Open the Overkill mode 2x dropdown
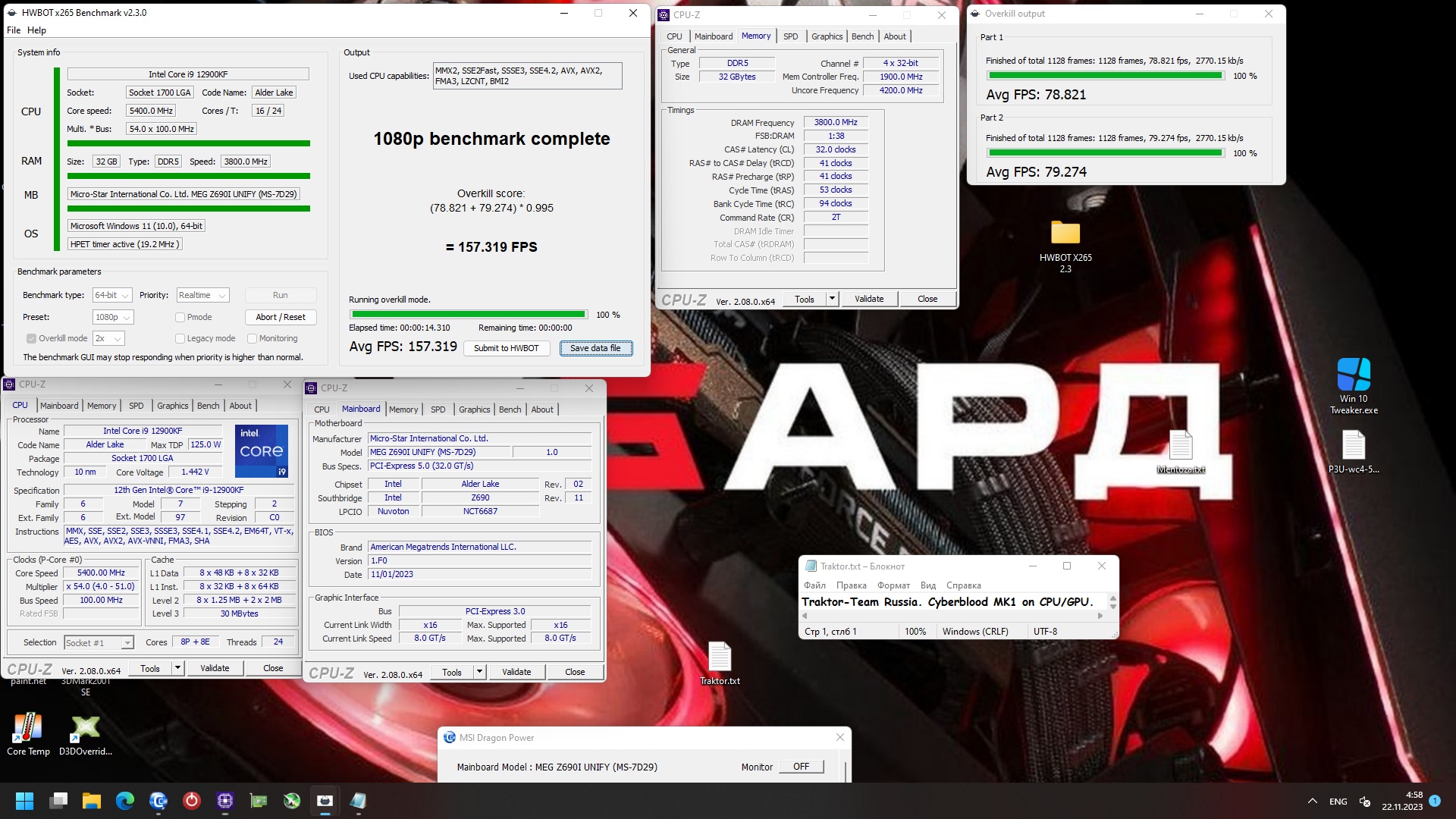This screenshot has width=1456, height=819. point(108,338)
